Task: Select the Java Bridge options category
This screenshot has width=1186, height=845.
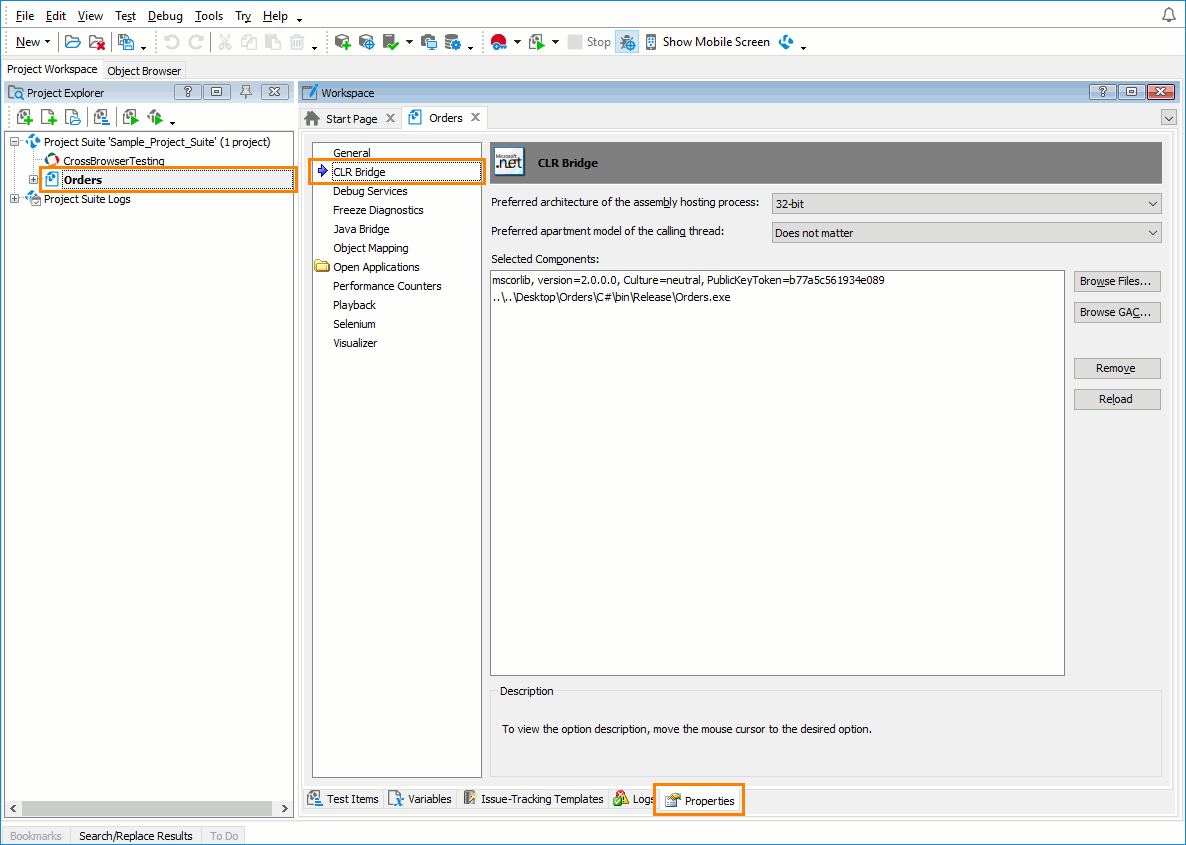Action: point(361,229)
